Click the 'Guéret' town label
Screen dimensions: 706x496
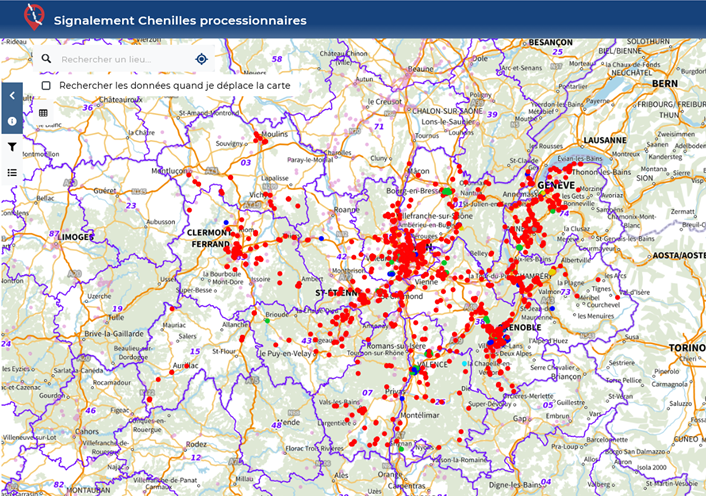click(x=105, y=191)
